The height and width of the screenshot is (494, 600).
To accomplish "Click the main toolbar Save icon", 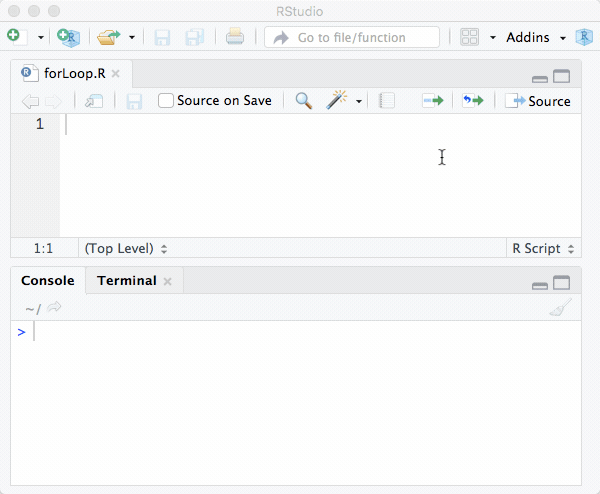I will 162,38.
